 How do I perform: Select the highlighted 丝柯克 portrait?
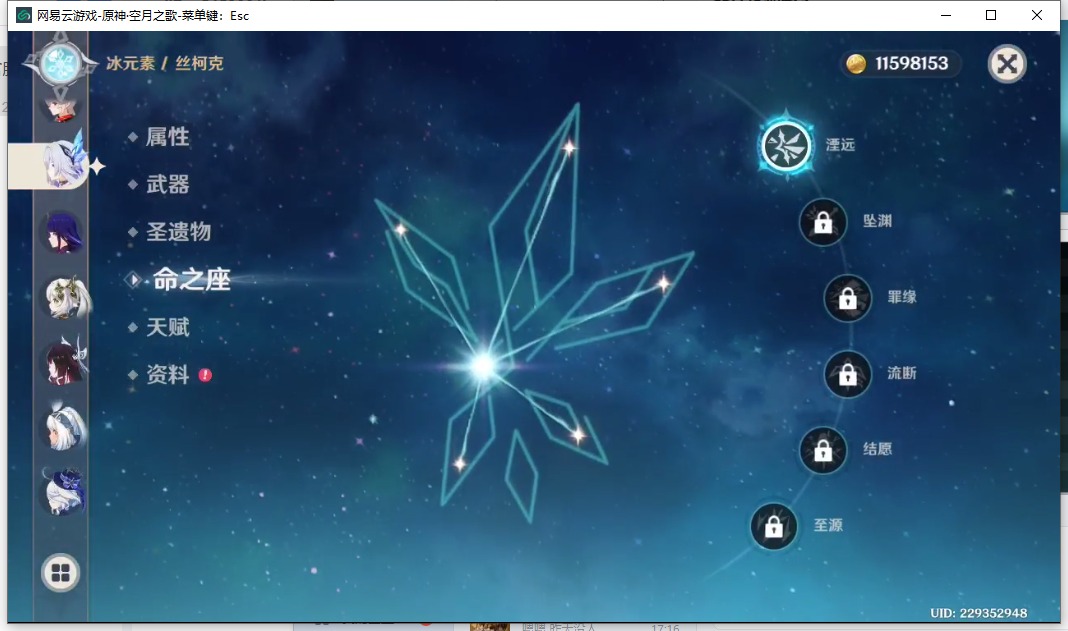tap(64, 164)
